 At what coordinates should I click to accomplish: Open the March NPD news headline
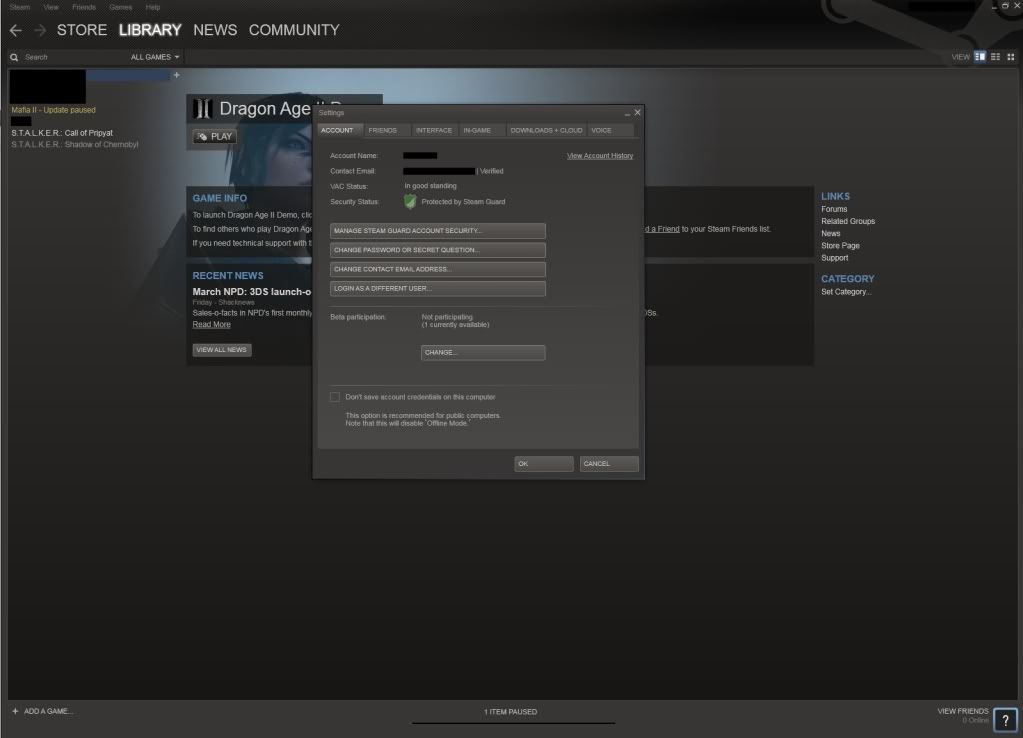click(252, 292)
